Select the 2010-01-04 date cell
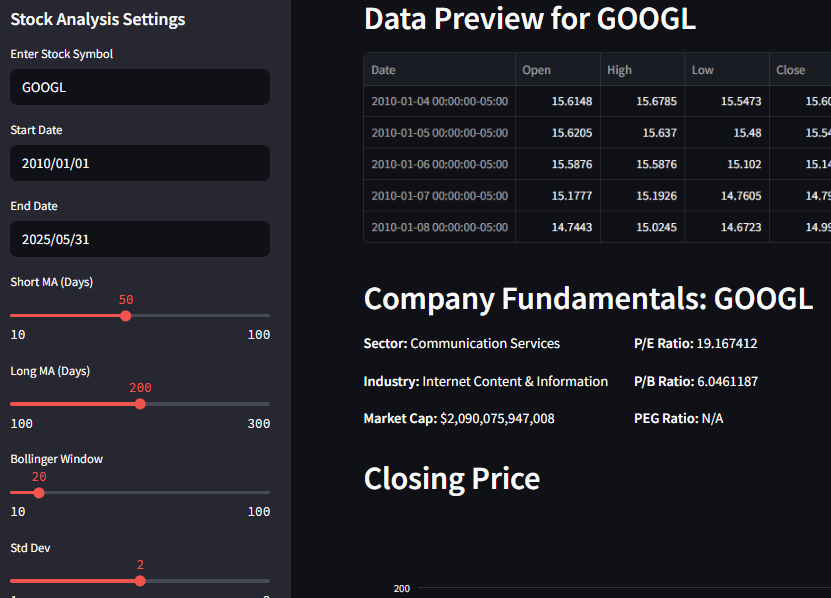Viewport: 831px width, 598px height. pos(439,102)
